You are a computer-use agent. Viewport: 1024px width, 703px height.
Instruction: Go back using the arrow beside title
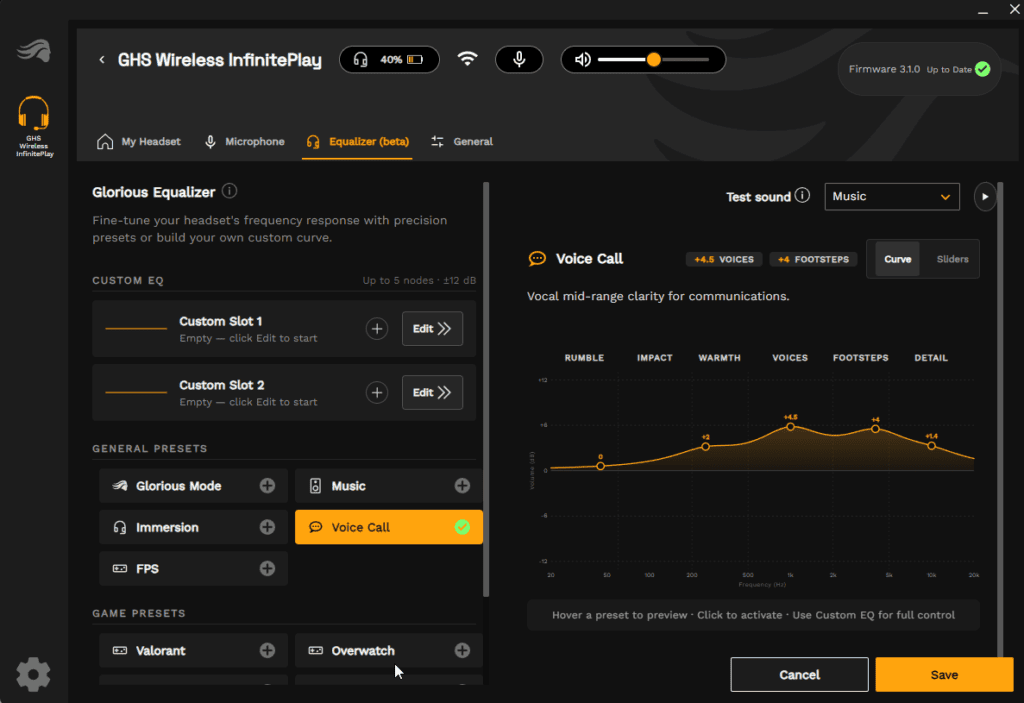(102, 60)
